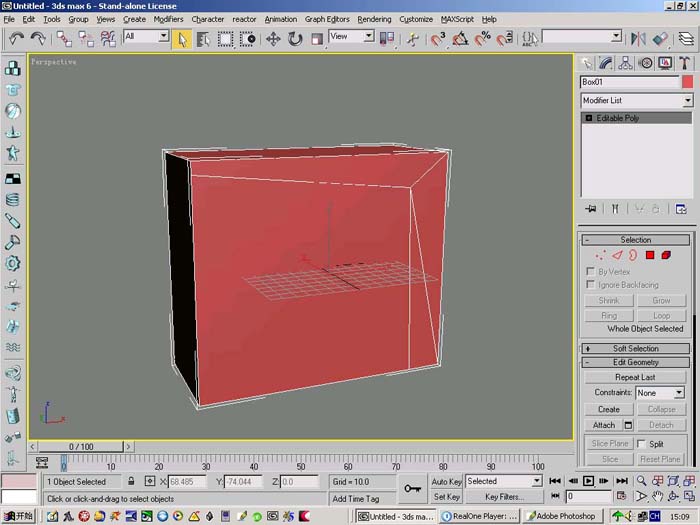
Task: Open the Utilities hammer panel
Action: coord(684,63)
